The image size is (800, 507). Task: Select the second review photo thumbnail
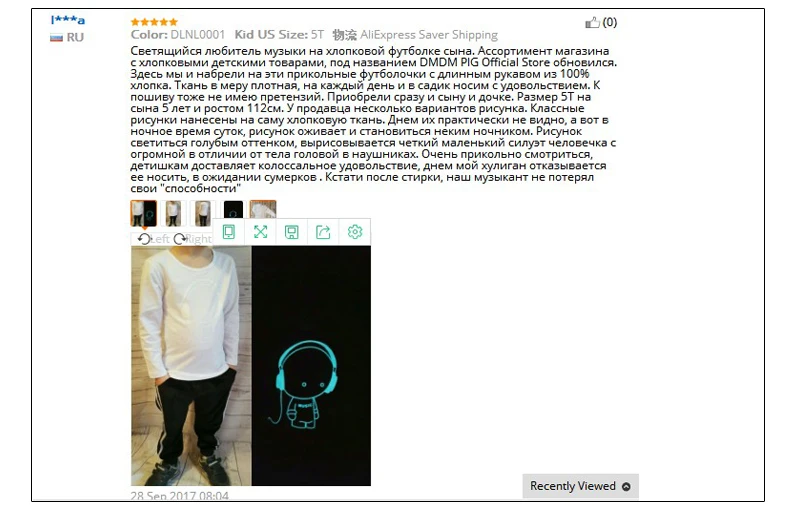click(x=173, y=213)
